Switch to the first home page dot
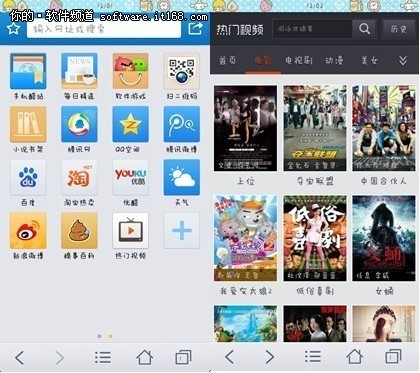The height and width of the screenshot is (373, 420). pyautogui.click(x=99, y=336)
